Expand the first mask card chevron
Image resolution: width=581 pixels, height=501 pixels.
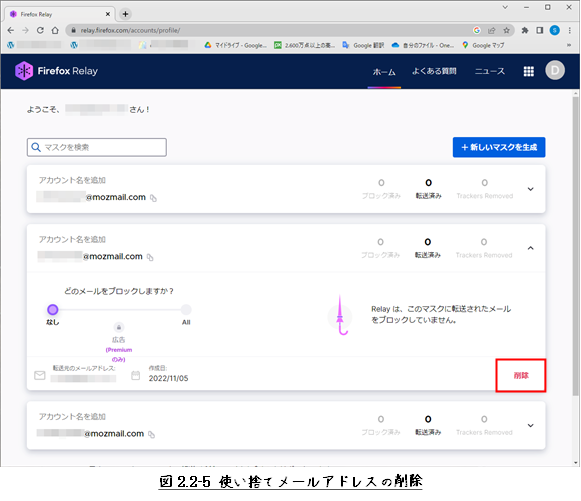coord(530,189)
